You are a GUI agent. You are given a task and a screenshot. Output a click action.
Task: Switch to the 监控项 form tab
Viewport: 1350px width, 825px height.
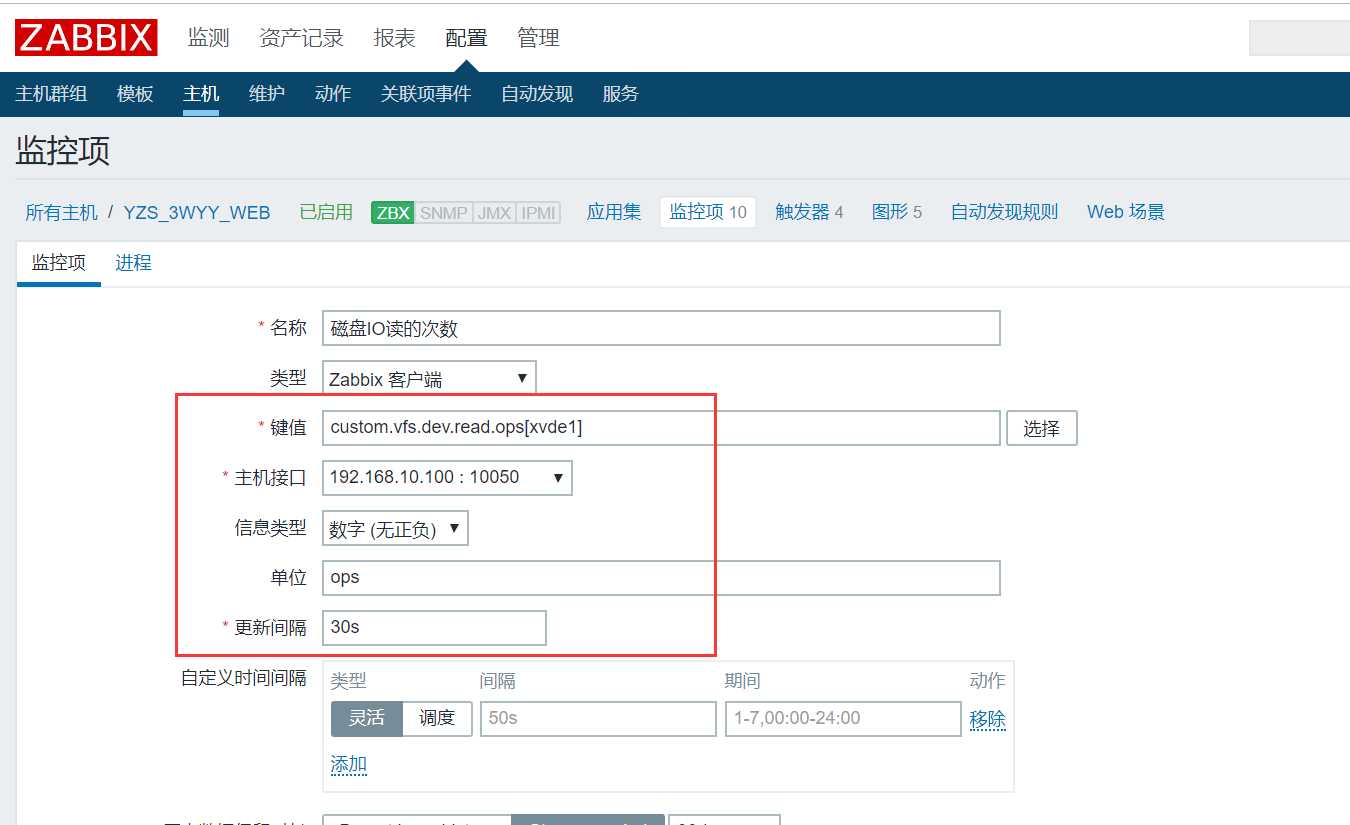click(x=59, y=263)
